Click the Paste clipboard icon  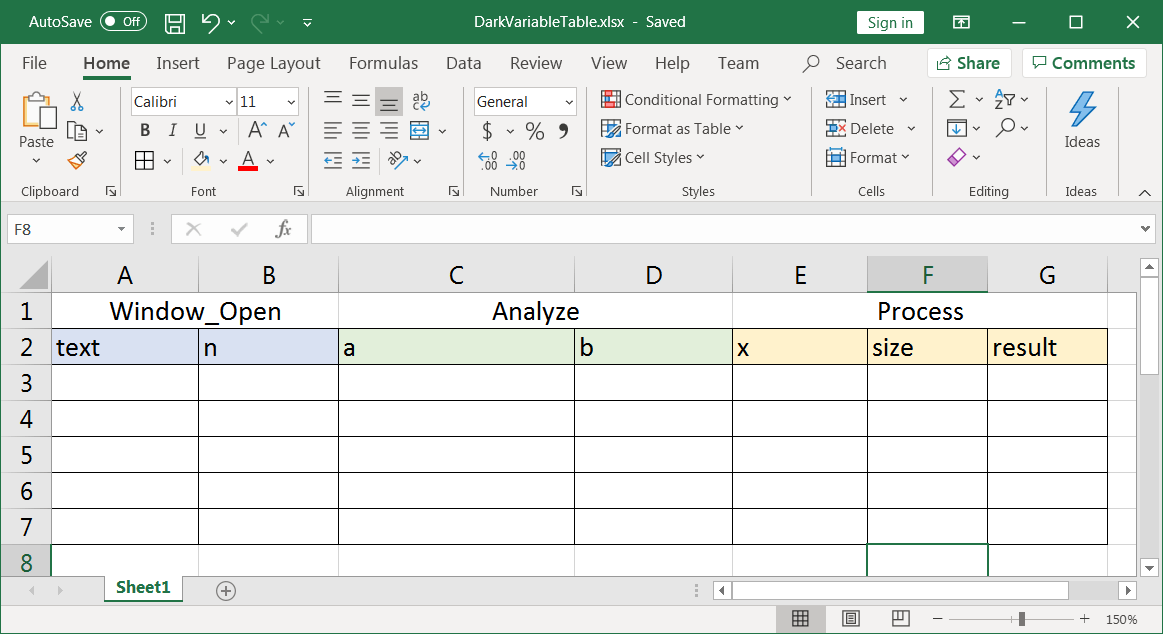click(38, 111)
